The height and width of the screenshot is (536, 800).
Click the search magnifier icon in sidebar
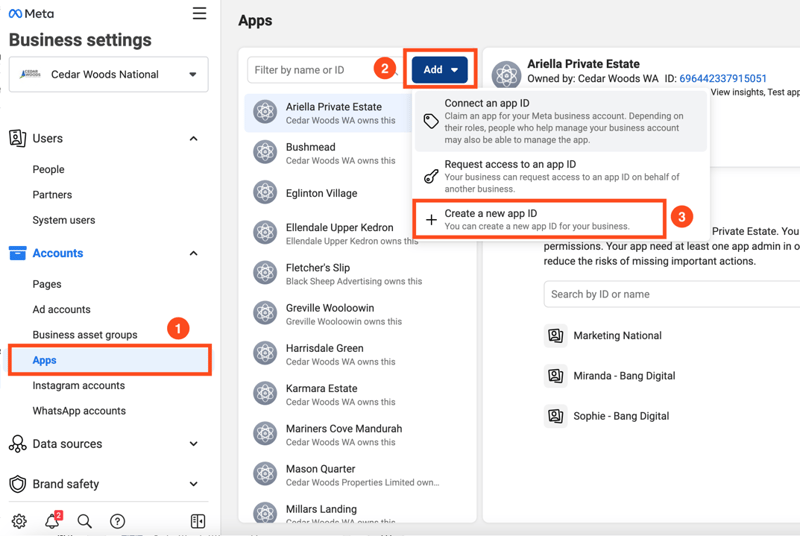[x=85, y=521]
